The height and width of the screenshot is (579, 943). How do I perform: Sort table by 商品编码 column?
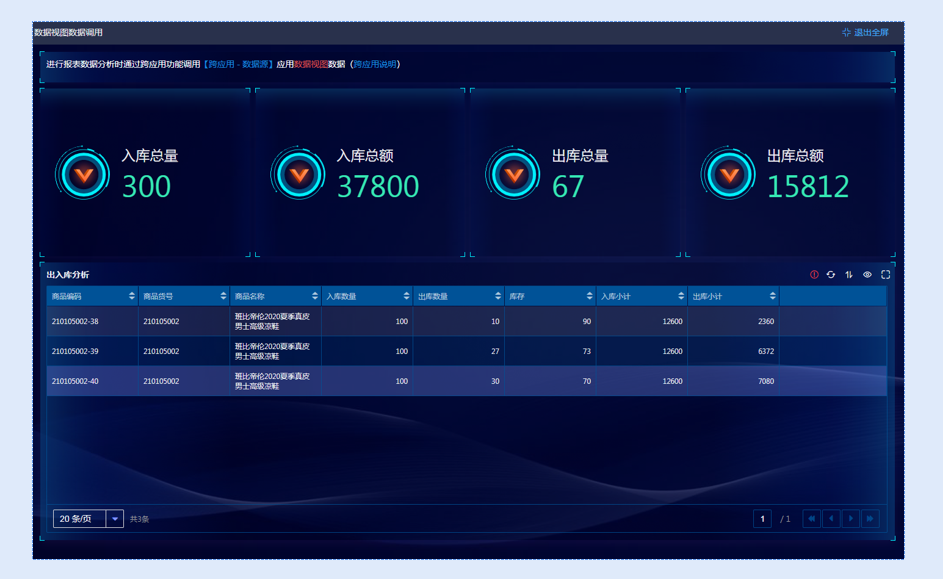click(x=132, y=296)
